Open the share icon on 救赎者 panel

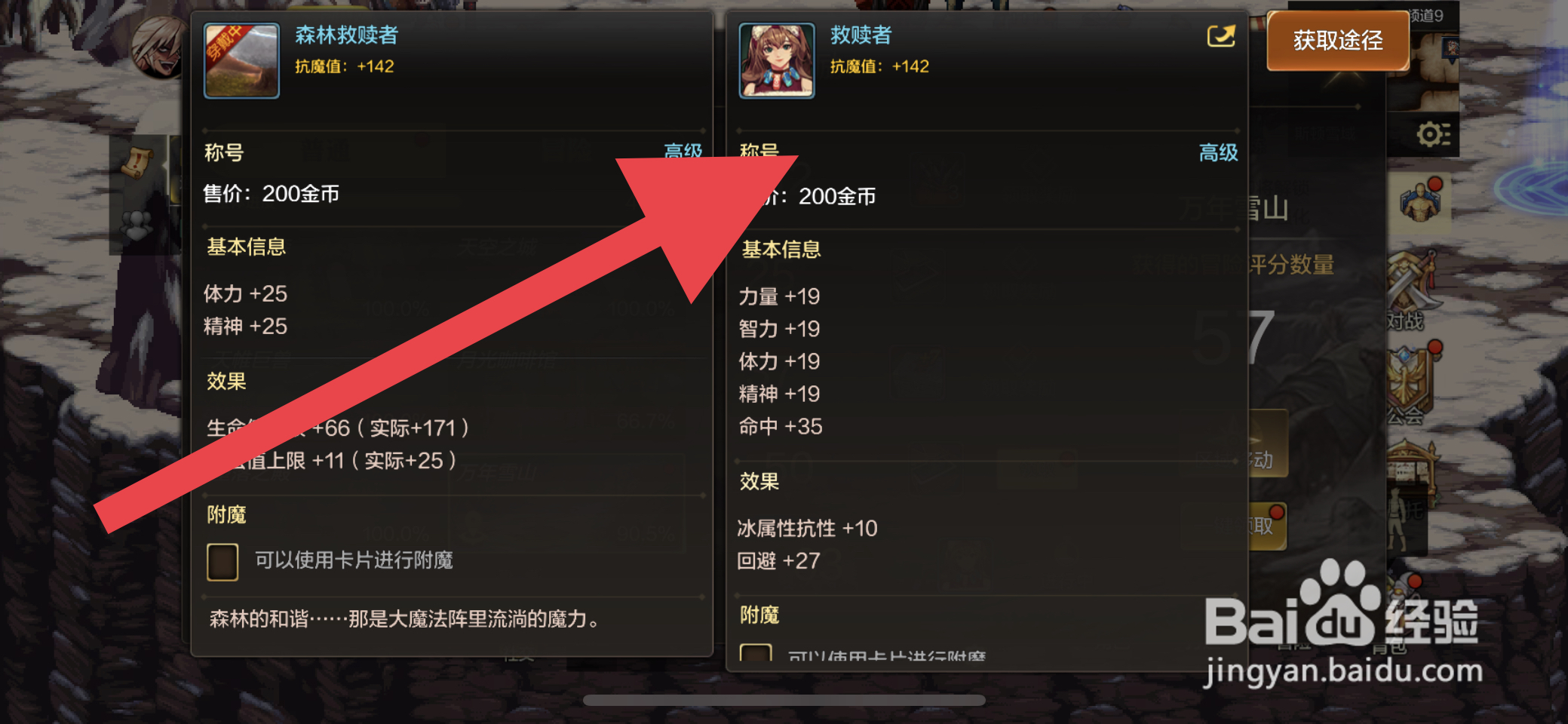coord(1221,35)
